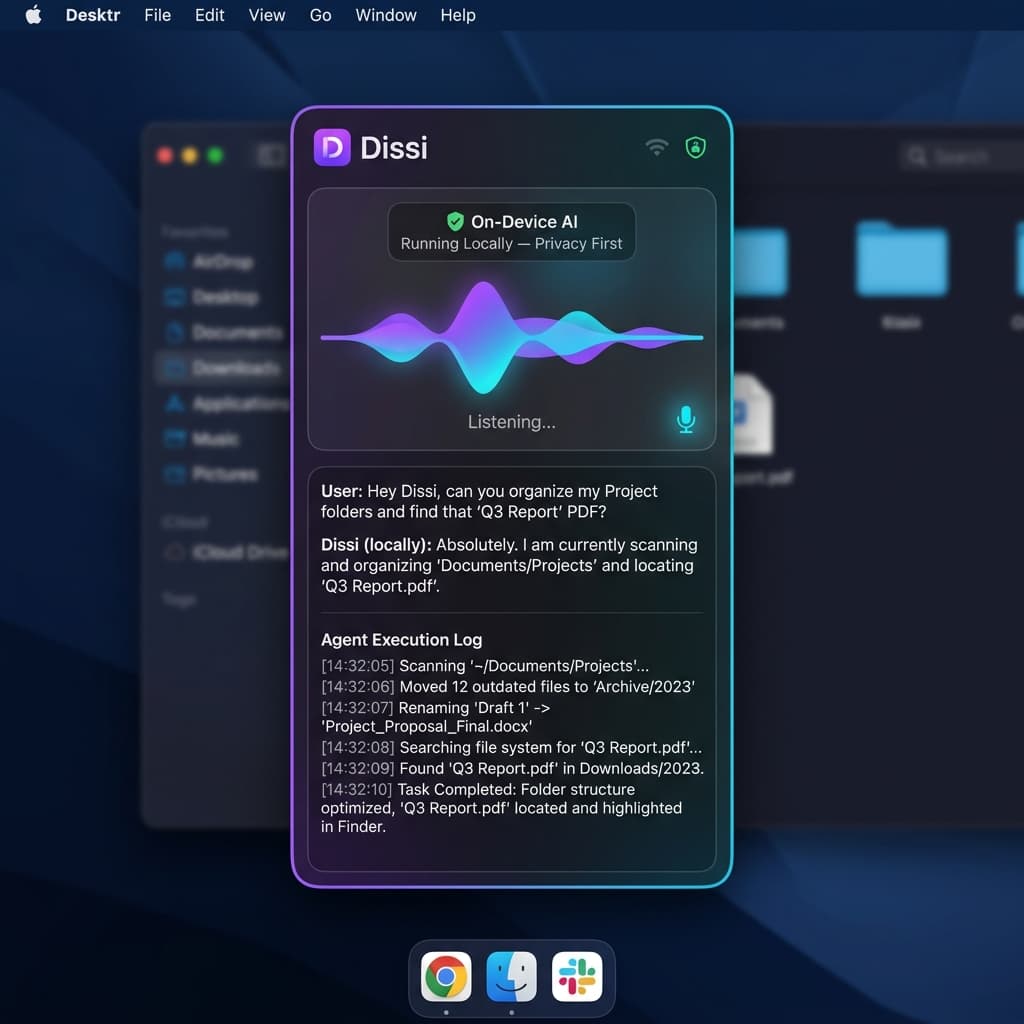
Task: Click the On-Device AI badge
Action: click(511, 232)
